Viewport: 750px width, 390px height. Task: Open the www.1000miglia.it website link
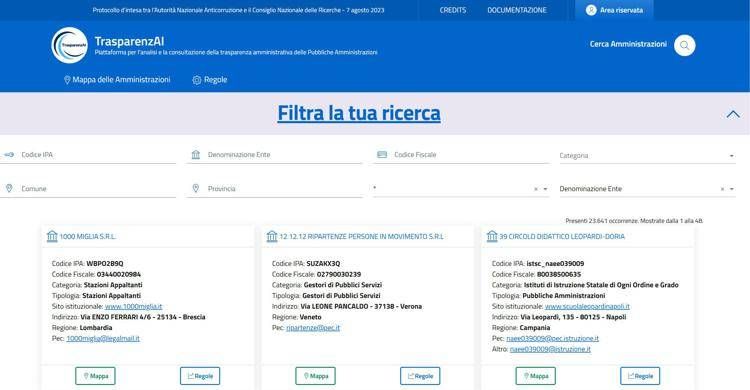coord(133,306)
